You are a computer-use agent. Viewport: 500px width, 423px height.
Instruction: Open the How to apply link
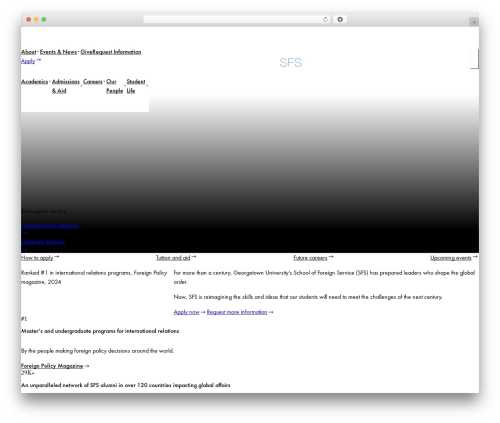pyautogui.click(x=37, y=258)
